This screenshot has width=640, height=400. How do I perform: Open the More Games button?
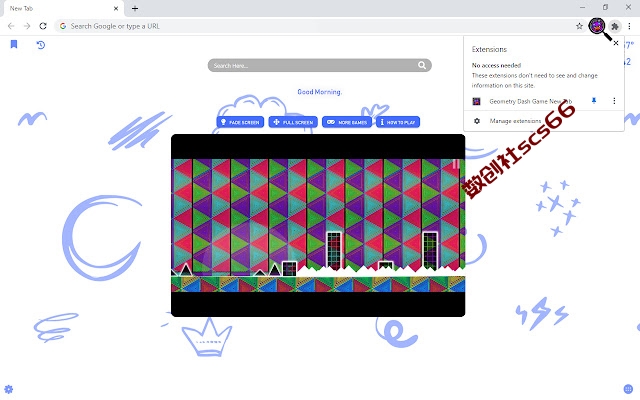tap(347, 122)
